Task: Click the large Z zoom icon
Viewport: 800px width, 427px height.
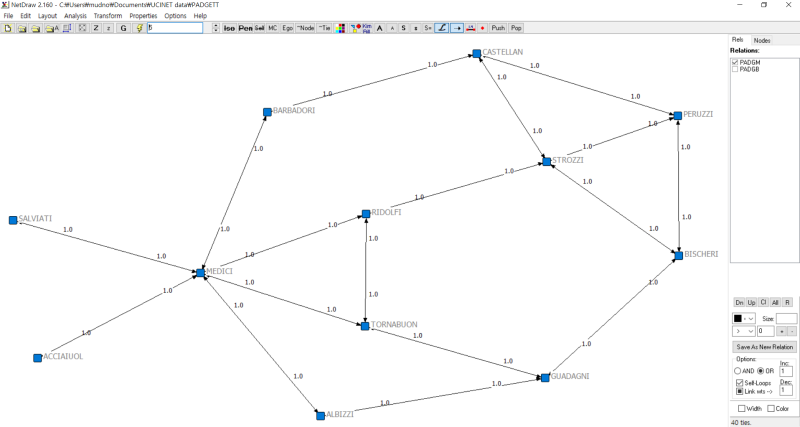Action: [96, 28]
